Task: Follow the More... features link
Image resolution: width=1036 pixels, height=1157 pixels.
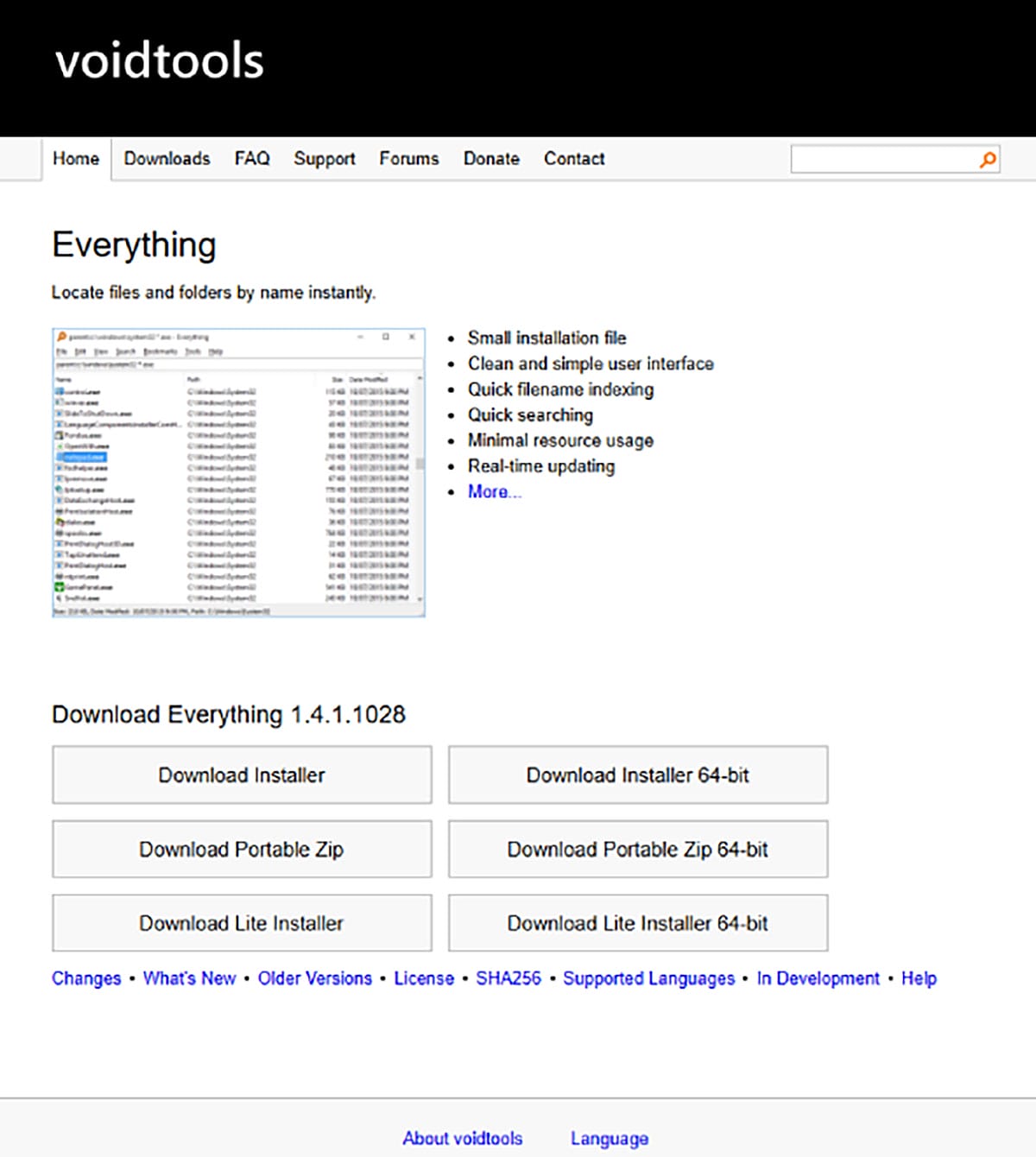Action: click(x=495, y=491)
